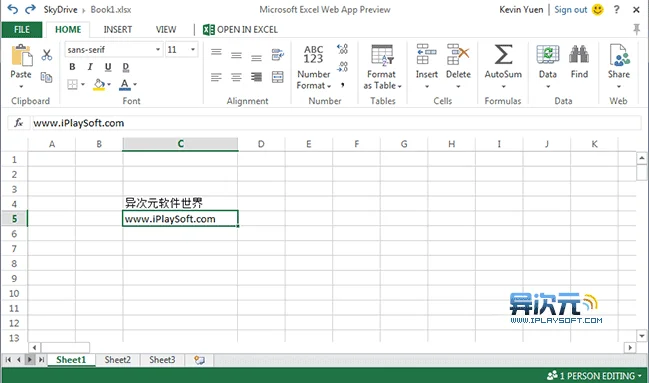The image size is (649, 383).
Task: Toggle italic formatting
Action: tap(90, 67)
